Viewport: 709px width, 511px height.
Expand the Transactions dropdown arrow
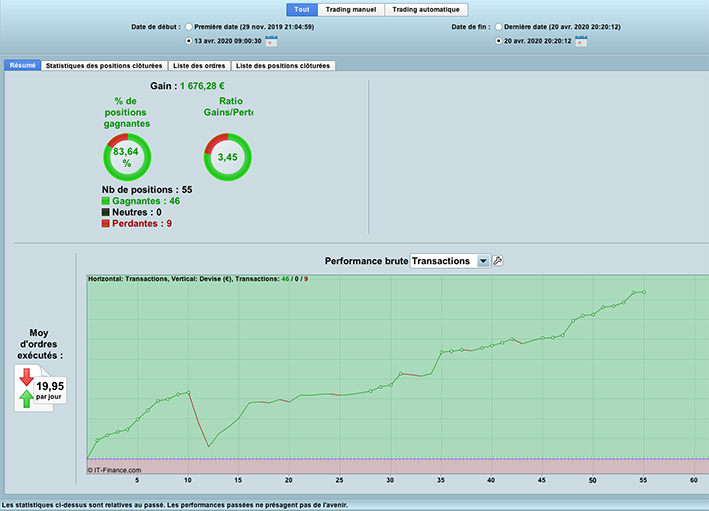[x=483, y=261]
